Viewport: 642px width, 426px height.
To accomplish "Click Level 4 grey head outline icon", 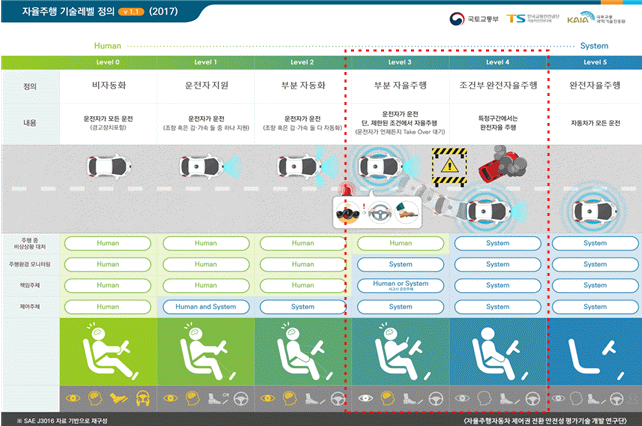I will pyautogui.click(x=484, y=398).
